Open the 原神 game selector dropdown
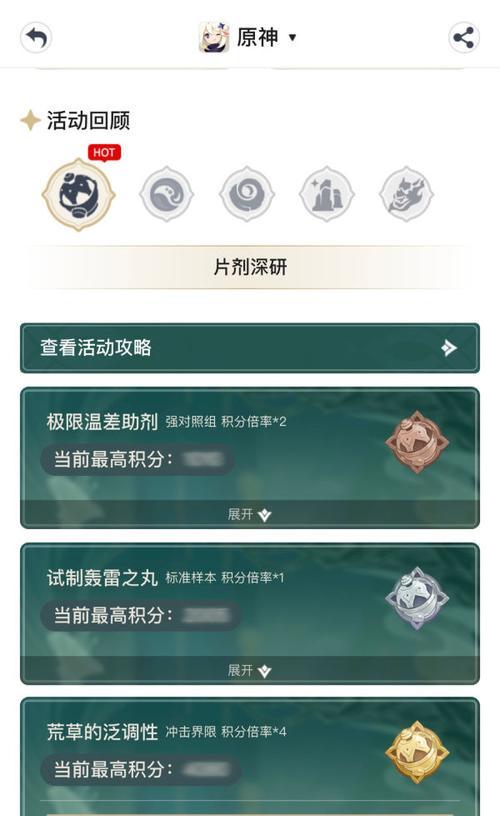 (x=266, y=37)
